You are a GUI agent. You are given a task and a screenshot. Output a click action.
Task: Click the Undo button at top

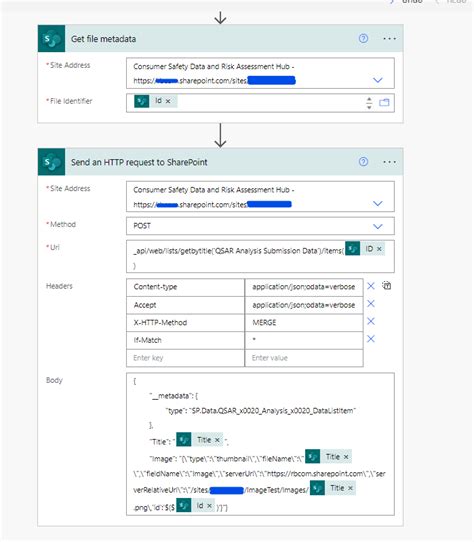pos(408,2)
